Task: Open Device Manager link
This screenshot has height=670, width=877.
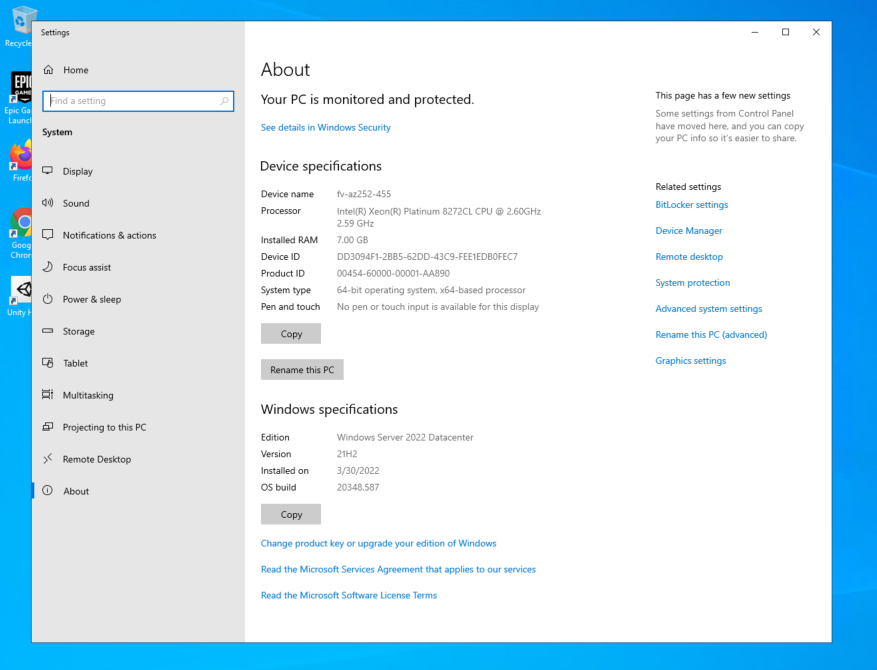Action: click(x=689, y=230)
